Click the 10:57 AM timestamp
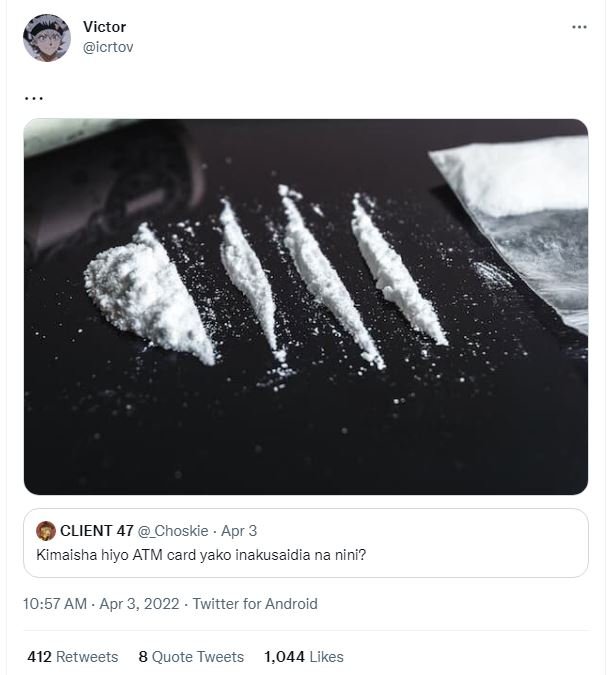This screenshot has width=614, height=675. (x=55, y=603)
